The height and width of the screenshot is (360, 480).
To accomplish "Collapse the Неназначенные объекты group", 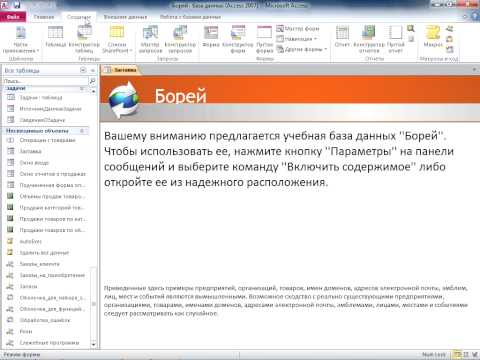I will 82,131.
